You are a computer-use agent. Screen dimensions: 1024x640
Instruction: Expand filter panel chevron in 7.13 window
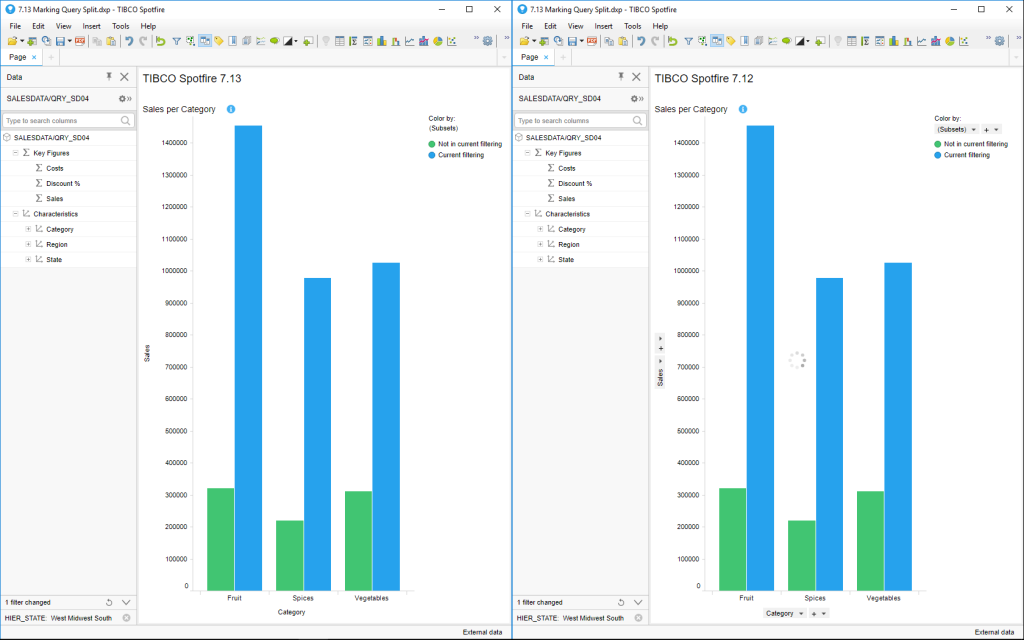tap(126, 602)
